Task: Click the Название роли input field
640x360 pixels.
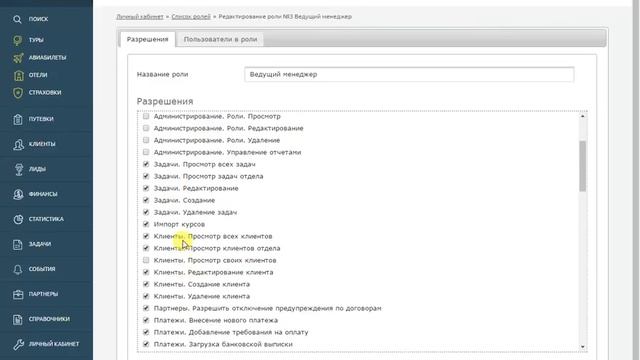Action: (409, 75)
